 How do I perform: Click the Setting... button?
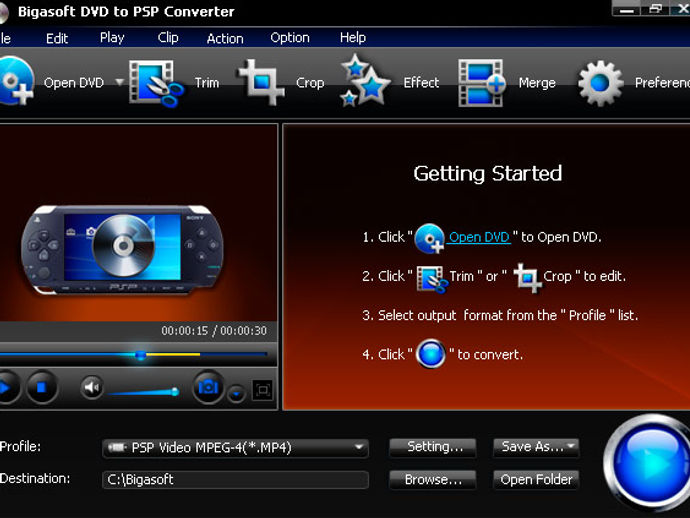tap(433, 447)
